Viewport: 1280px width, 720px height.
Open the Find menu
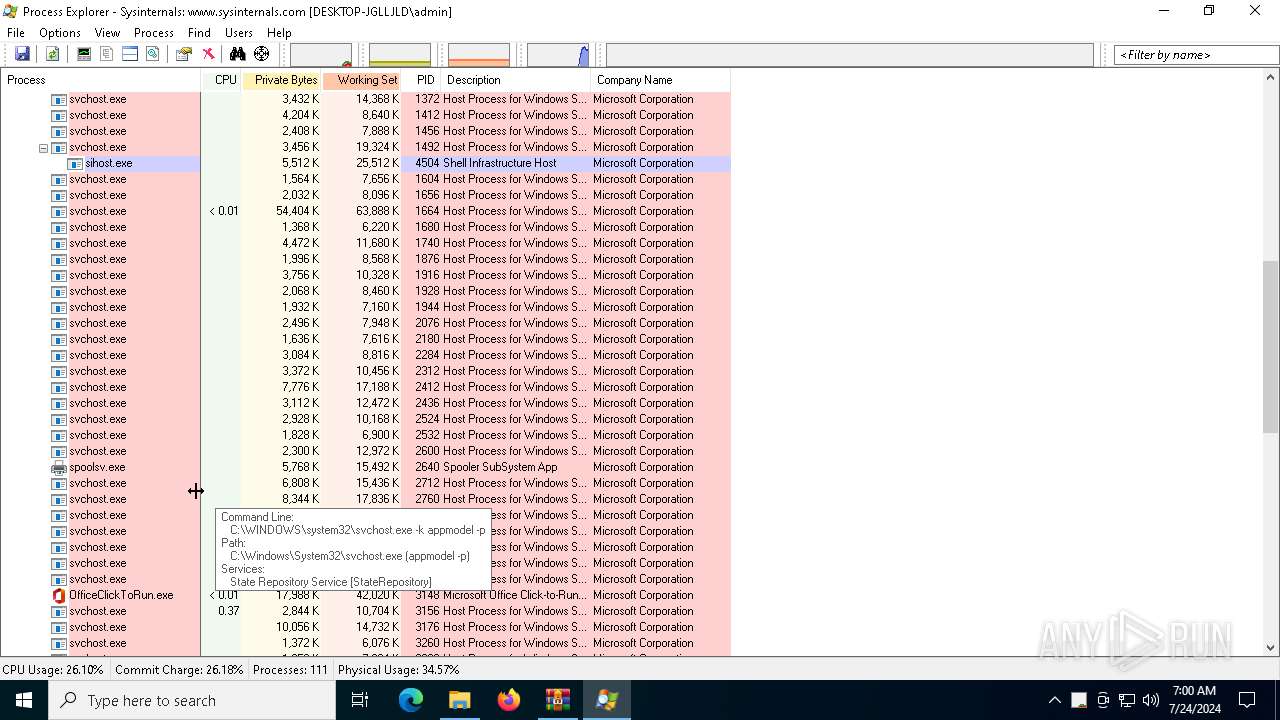[199, 33]
